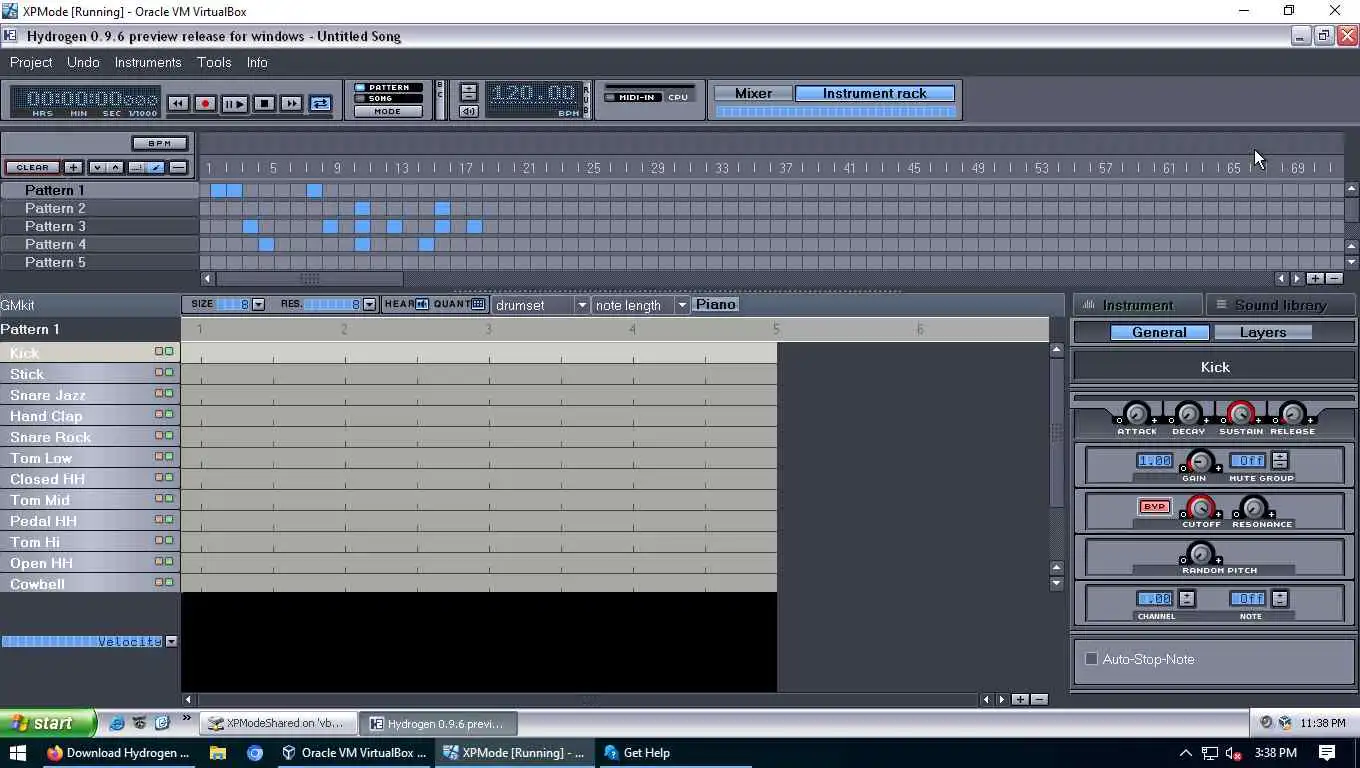Click the rewind transport button
The image size is (1360, 768).
tap(178, 103)
